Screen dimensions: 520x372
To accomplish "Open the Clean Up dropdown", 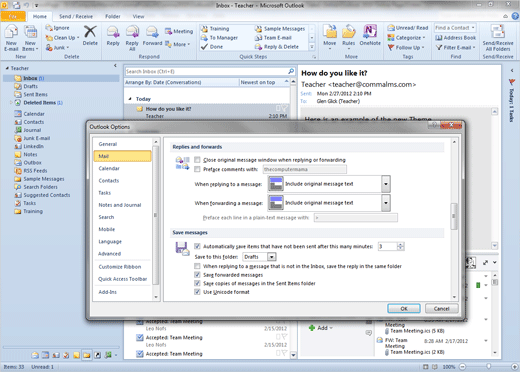I will [63, 38].
